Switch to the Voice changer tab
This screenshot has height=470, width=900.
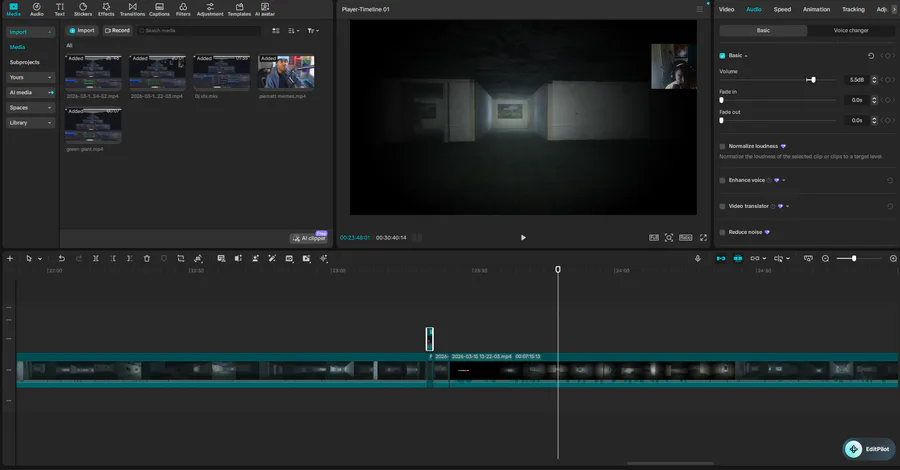[x=851, y=31]
